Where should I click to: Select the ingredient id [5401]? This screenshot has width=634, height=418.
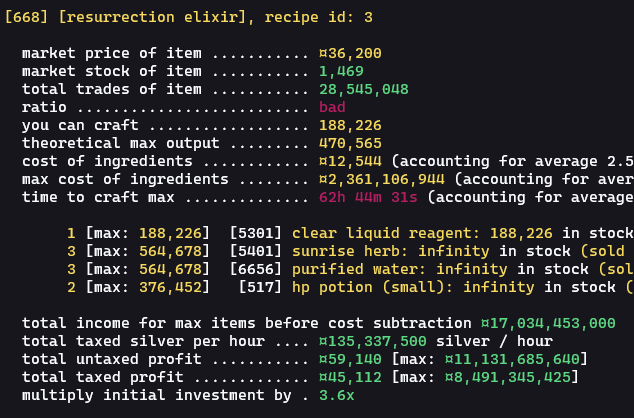click(256, 251)
